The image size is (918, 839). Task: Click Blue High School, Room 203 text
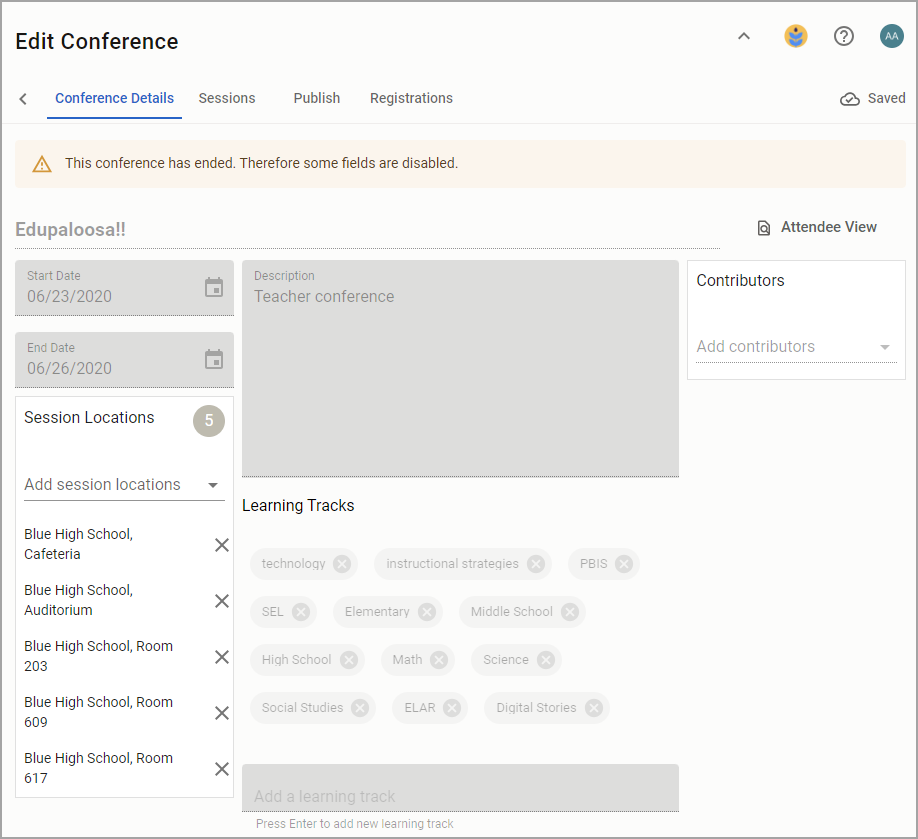coord(98,656)
